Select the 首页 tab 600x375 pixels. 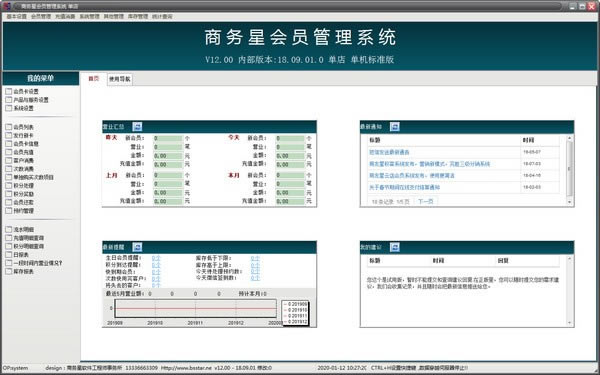(x=94, y=79)
